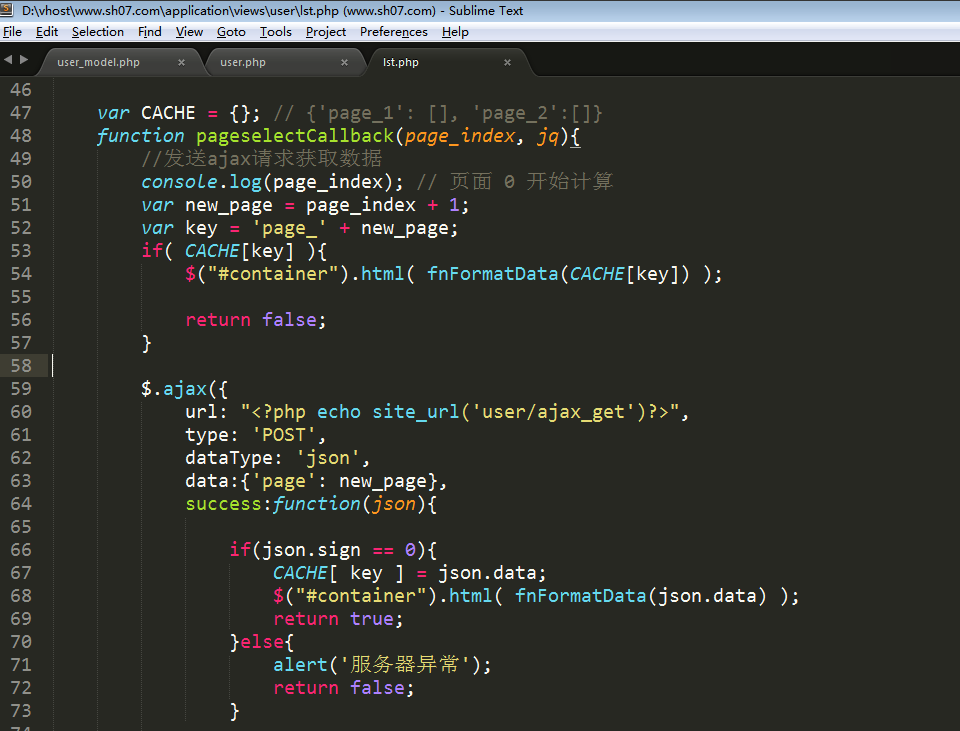Click the left tab scroll arrow
The height and width of the screenshot is (731, 960).
point(9,60)
